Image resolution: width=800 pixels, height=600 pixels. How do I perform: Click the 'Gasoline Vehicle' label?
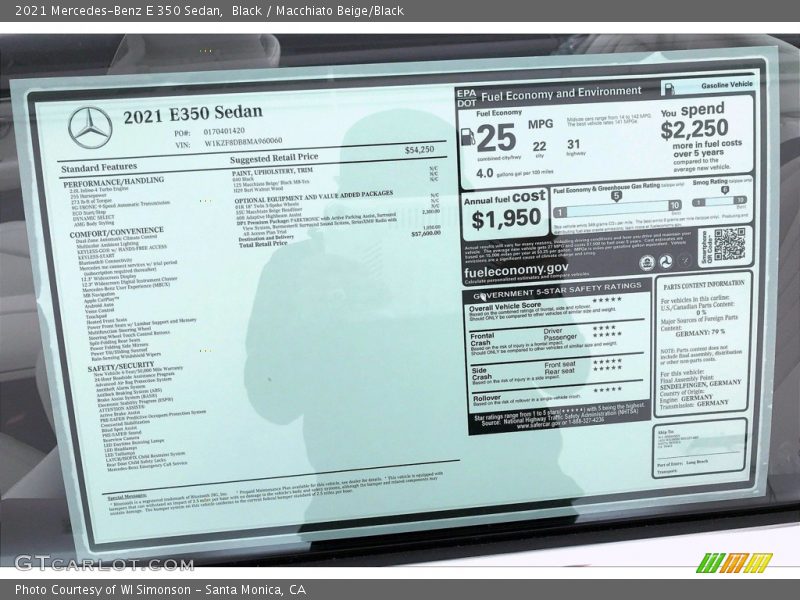click(x=727, y=85)
